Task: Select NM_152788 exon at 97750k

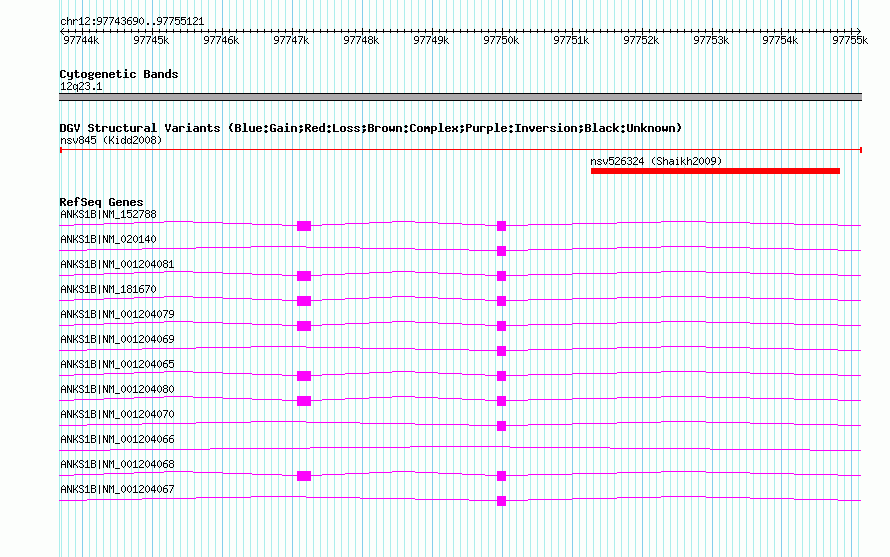Action: pyautogui.click(x=501, y=226)
